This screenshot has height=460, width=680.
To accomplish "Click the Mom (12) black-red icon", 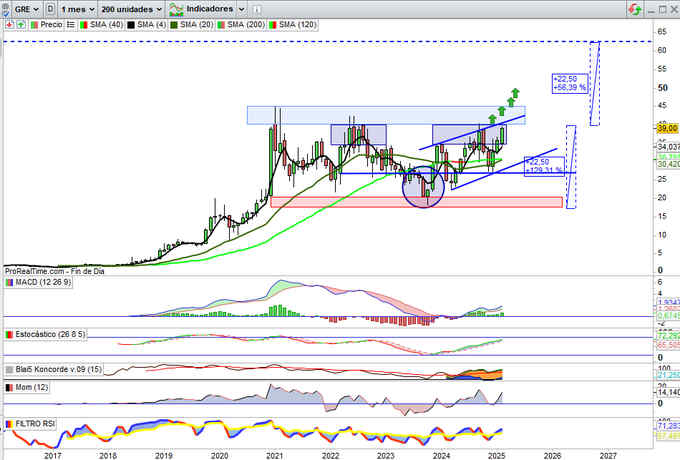I will point(9,388).
